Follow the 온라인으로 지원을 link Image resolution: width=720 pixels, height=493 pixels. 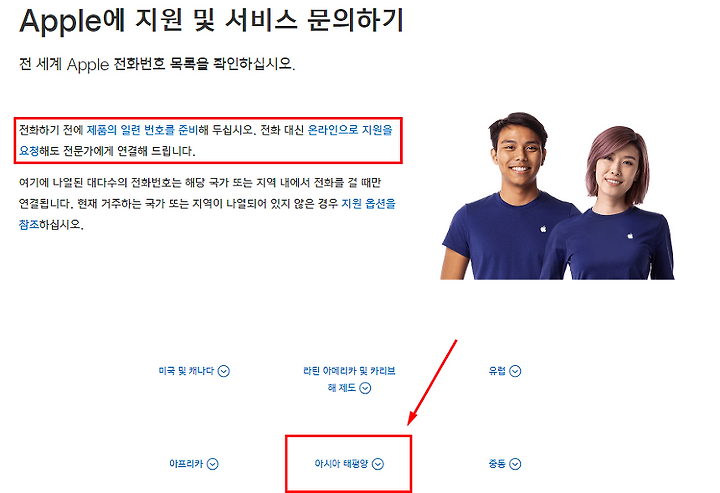350,130
